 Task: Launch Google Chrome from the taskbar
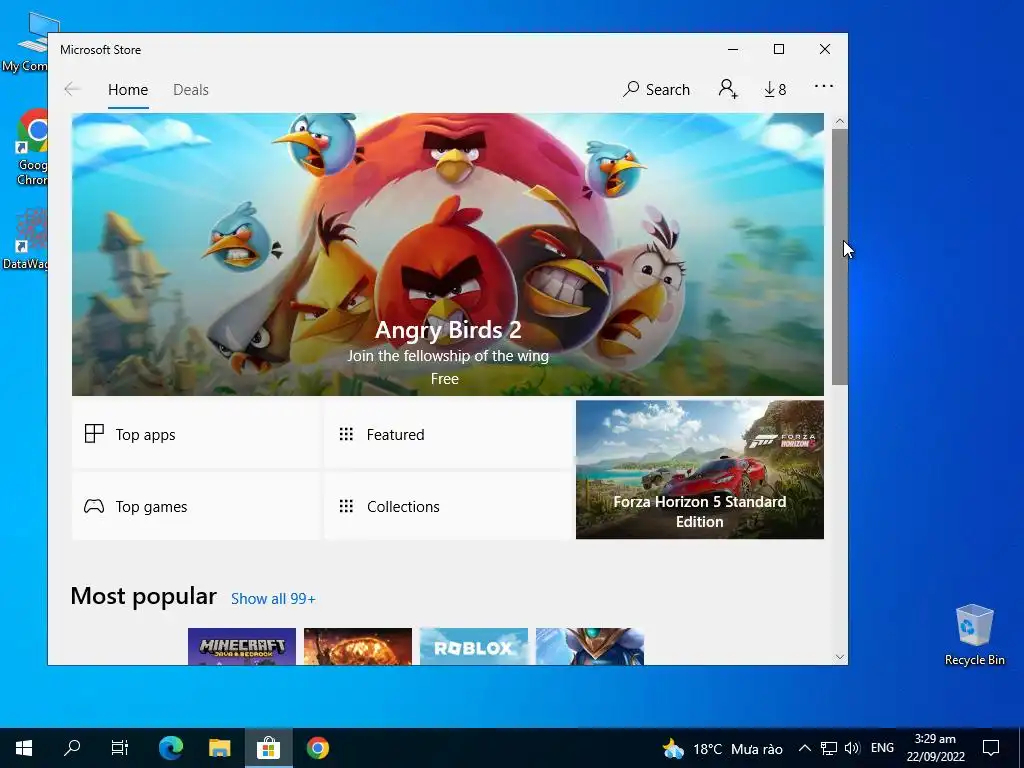[317, 748]
